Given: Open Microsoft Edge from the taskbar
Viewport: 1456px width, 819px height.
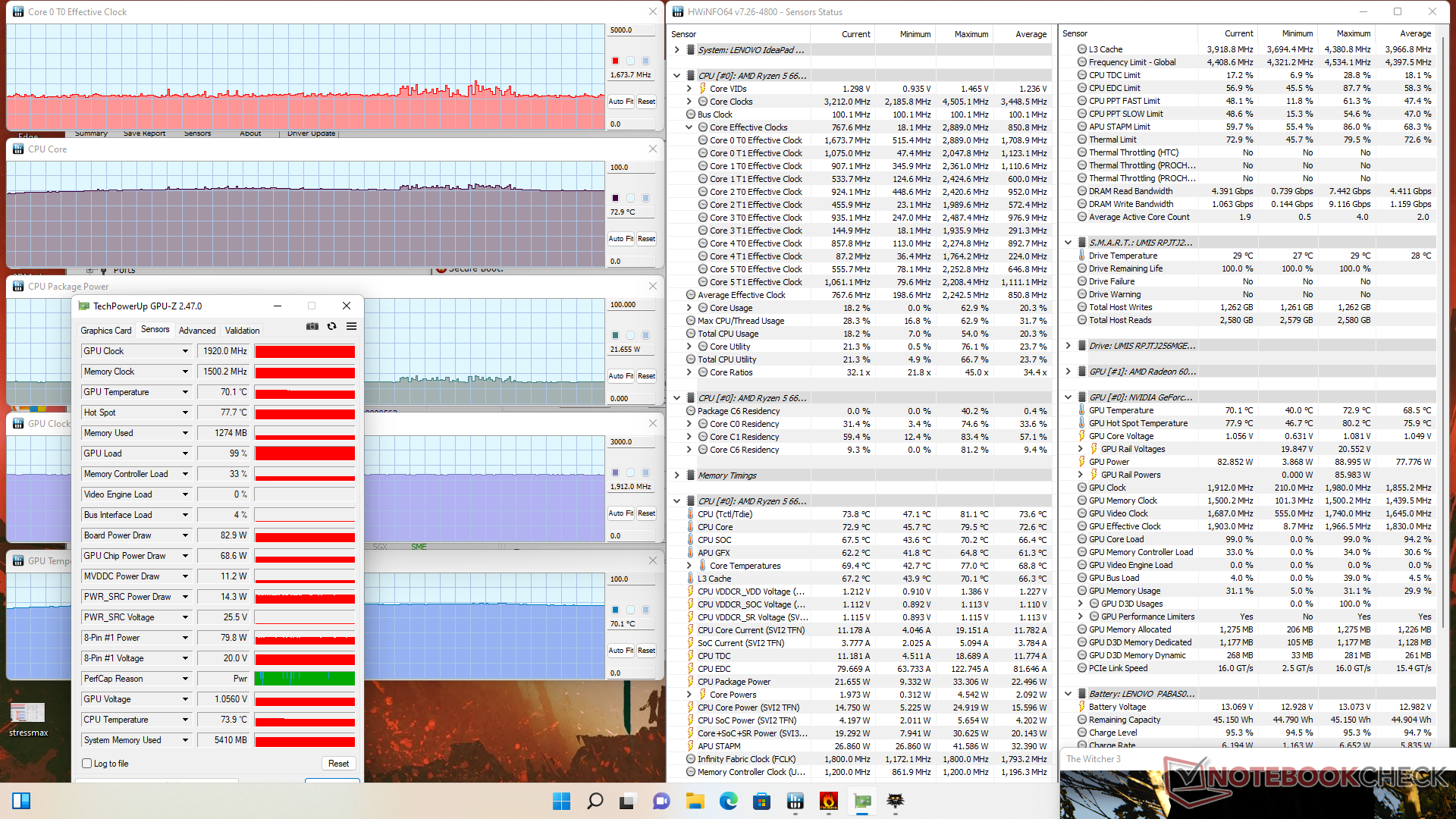Looking at the screenshot, I should tap(728, 801).
